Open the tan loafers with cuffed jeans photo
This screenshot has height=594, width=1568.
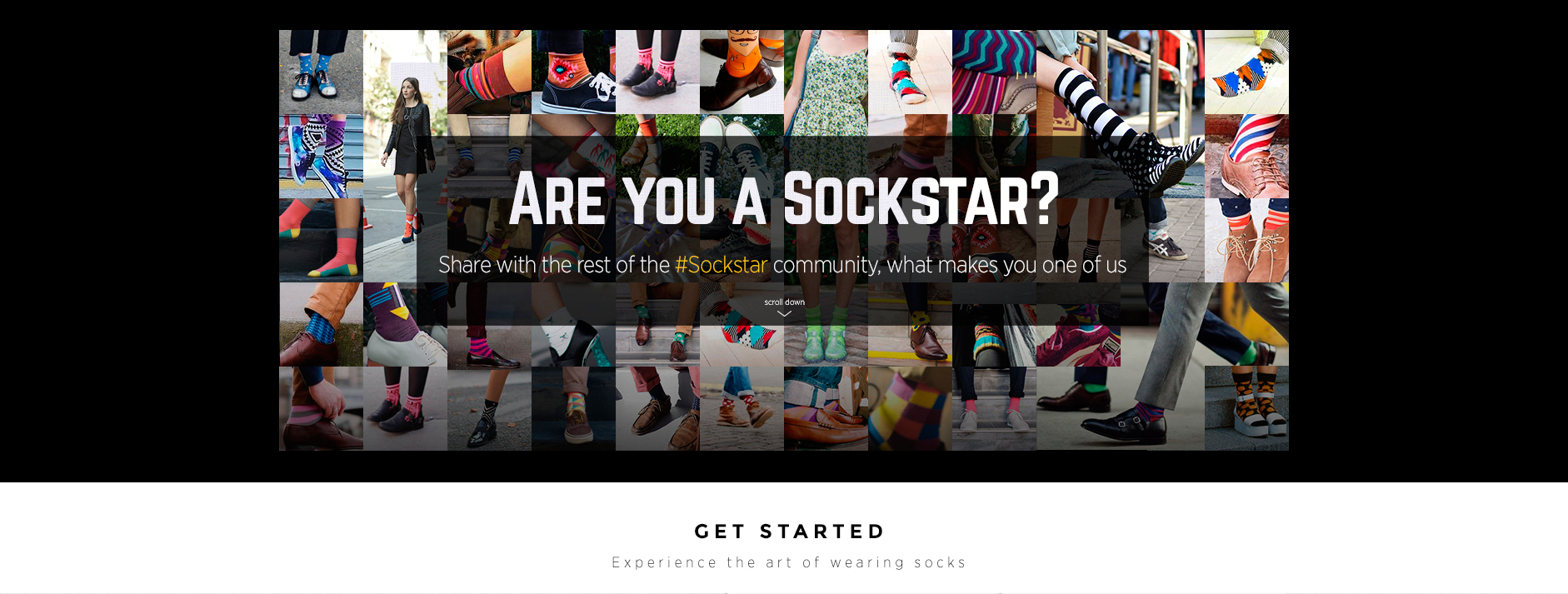tap(826, 408)
